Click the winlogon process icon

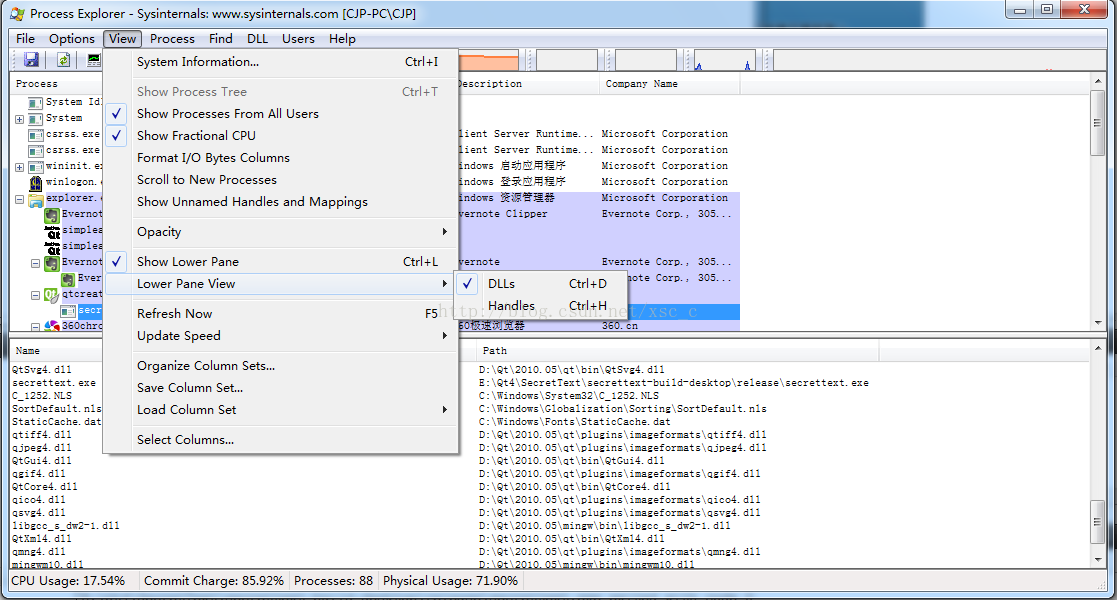[36, 182]
